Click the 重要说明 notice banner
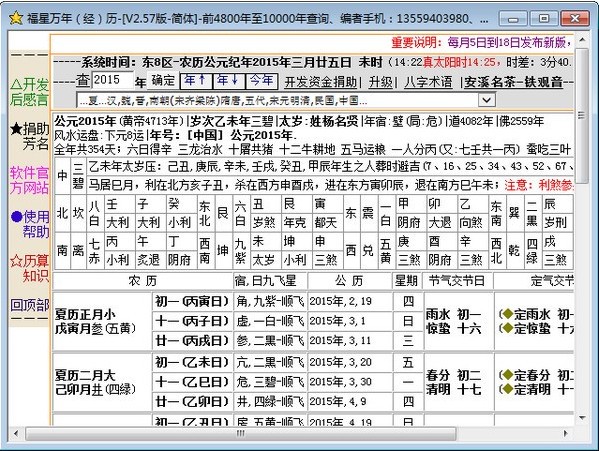This screenshot has width=599, height=451. point(482,42)
